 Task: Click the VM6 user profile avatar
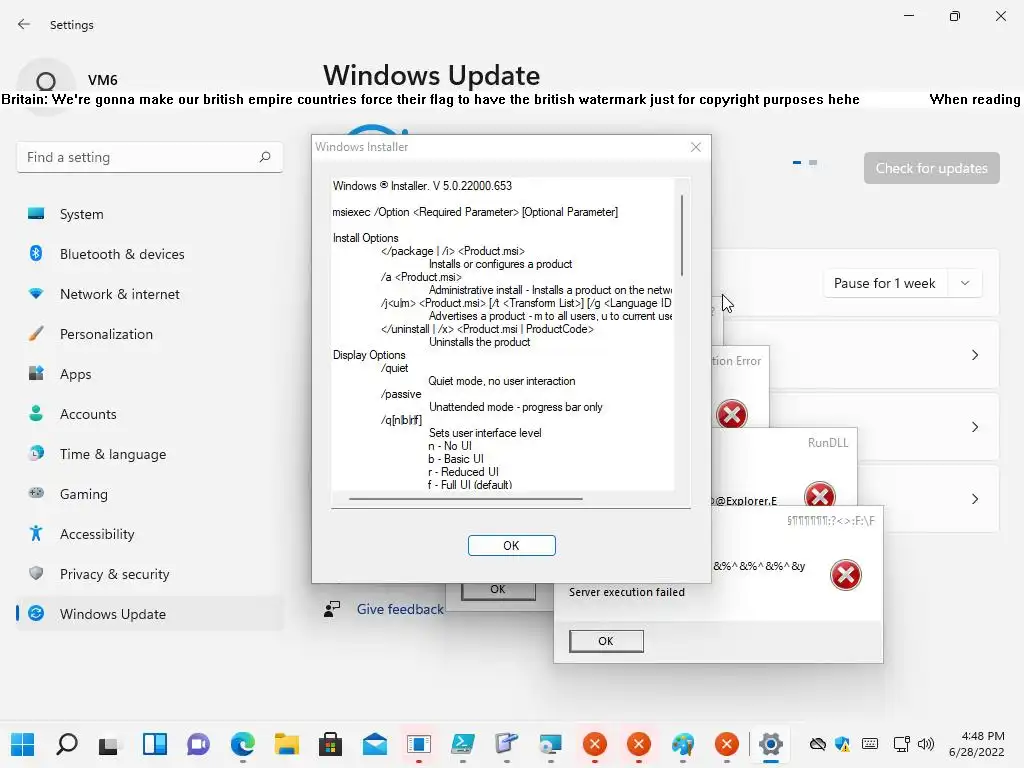(x=46, y=82)
